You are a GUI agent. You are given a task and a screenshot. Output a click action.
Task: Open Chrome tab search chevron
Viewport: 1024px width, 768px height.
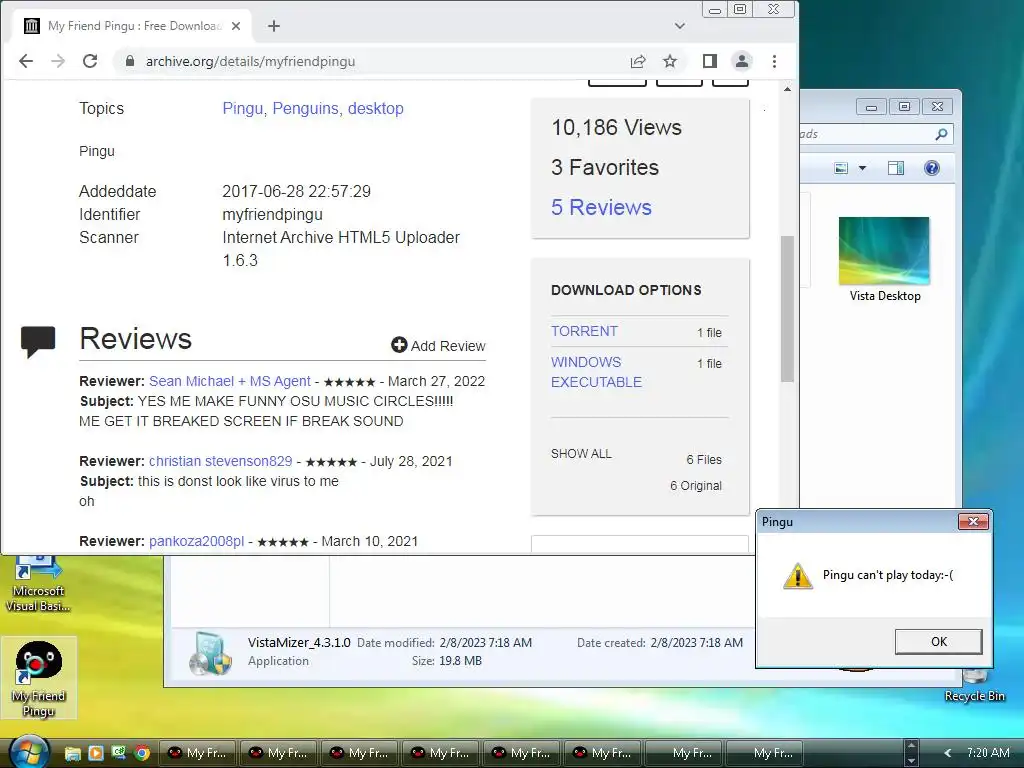click(x=680, y=26)
